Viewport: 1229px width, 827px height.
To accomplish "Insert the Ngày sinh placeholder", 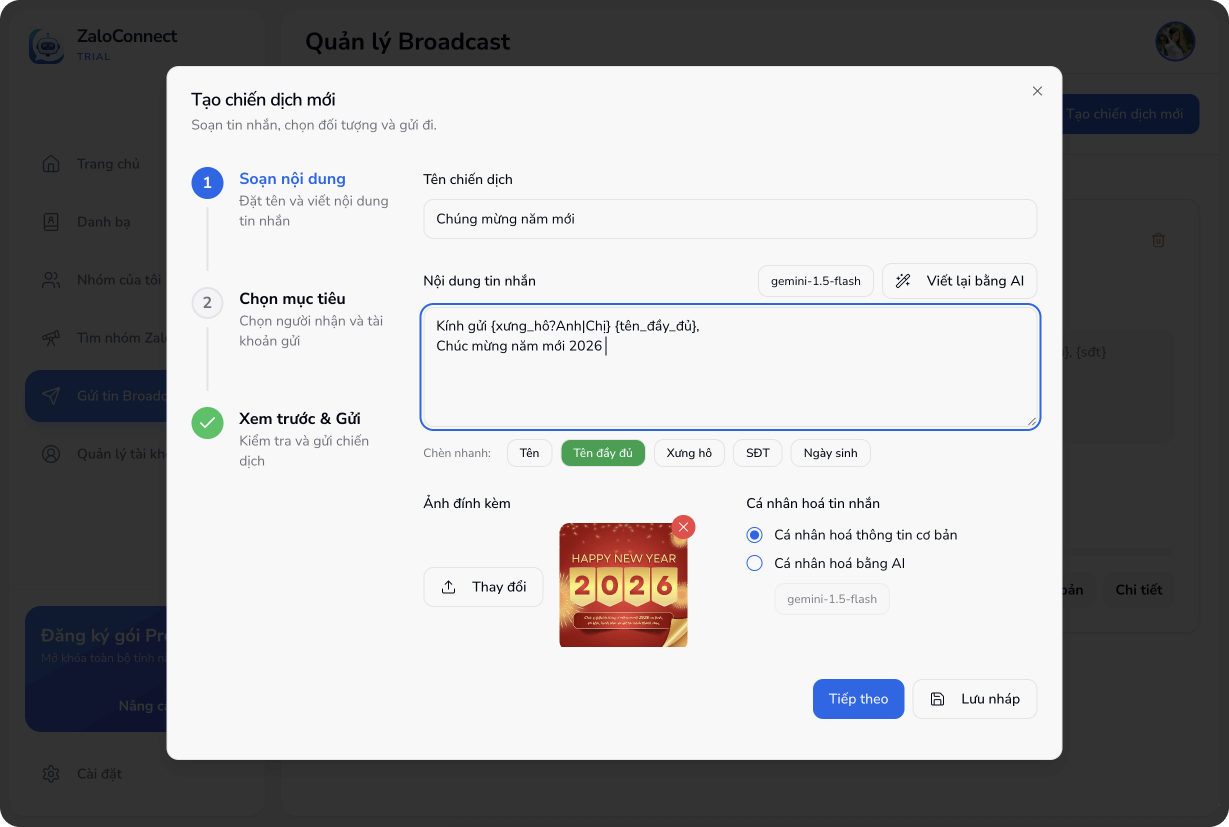I will coord(830,453).
